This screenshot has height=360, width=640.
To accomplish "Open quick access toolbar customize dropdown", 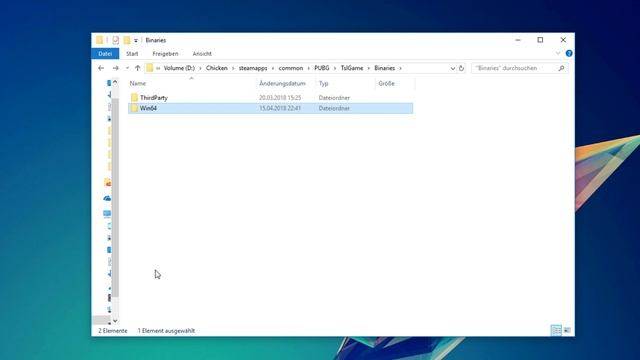I will coord(136,40).
